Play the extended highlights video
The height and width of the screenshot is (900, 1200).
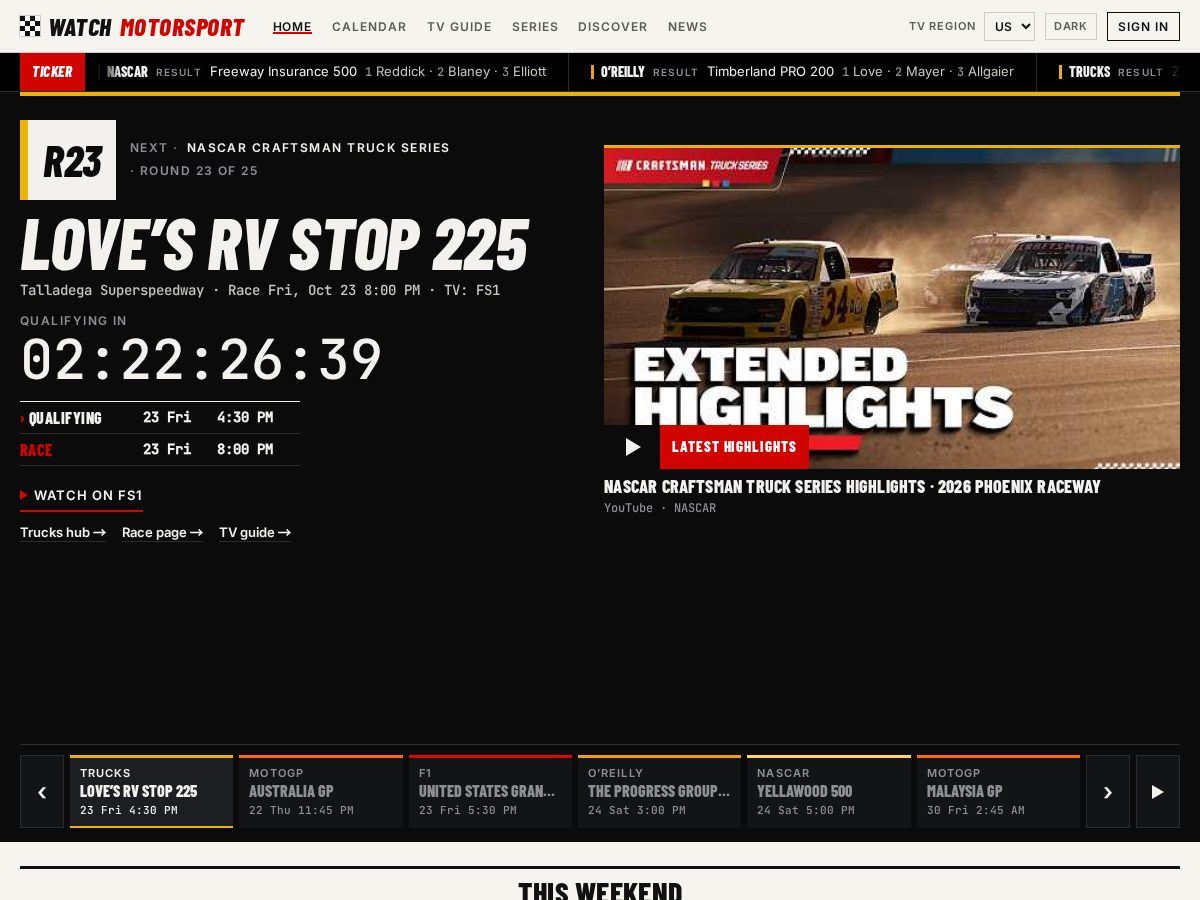click(x=632, y=447)
